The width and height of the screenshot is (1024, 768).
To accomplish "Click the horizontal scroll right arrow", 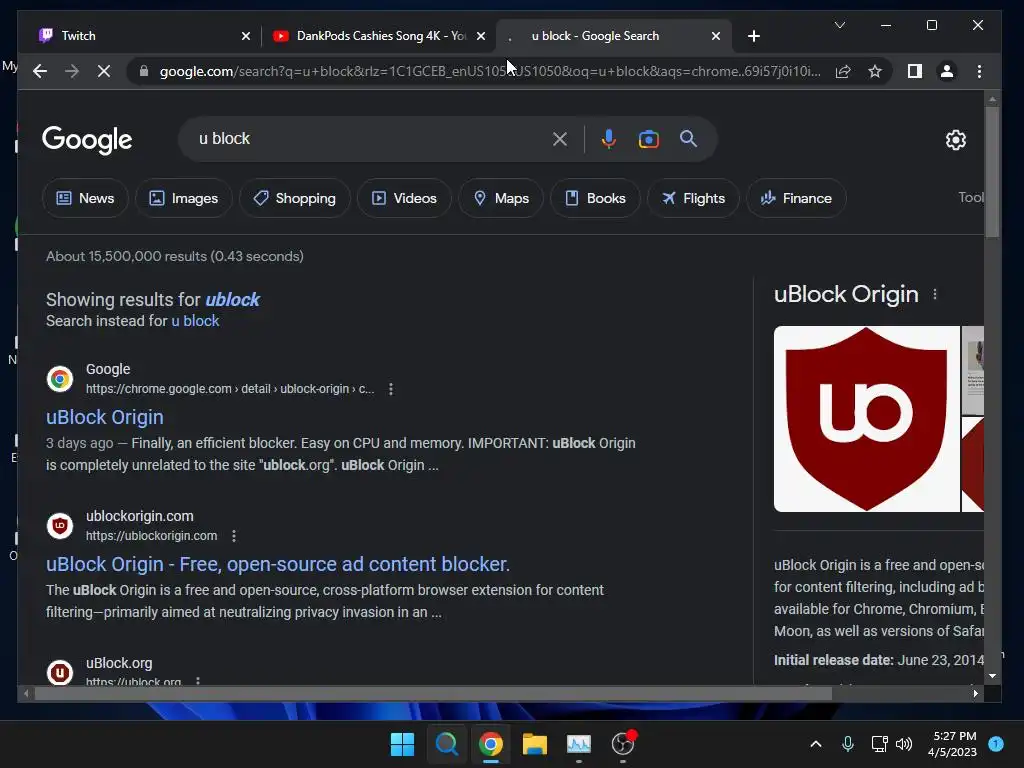I will (x=975, y=694).
